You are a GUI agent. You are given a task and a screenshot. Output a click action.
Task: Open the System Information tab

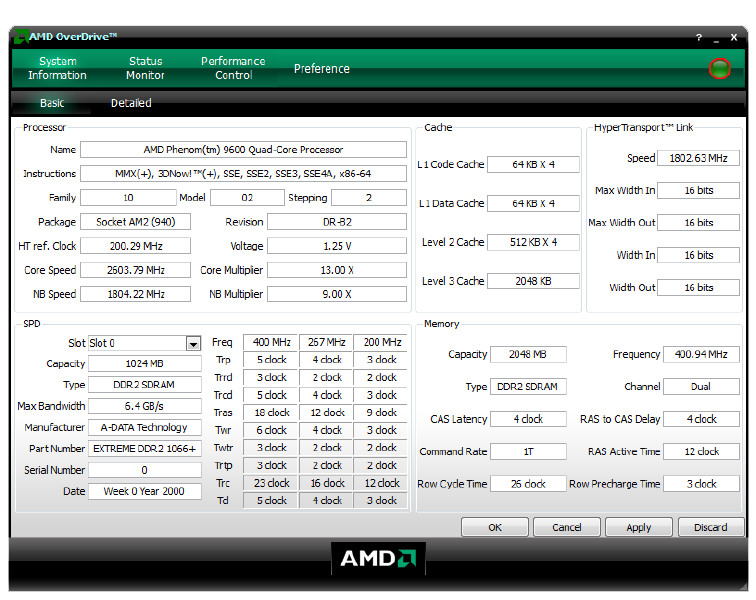57,68
